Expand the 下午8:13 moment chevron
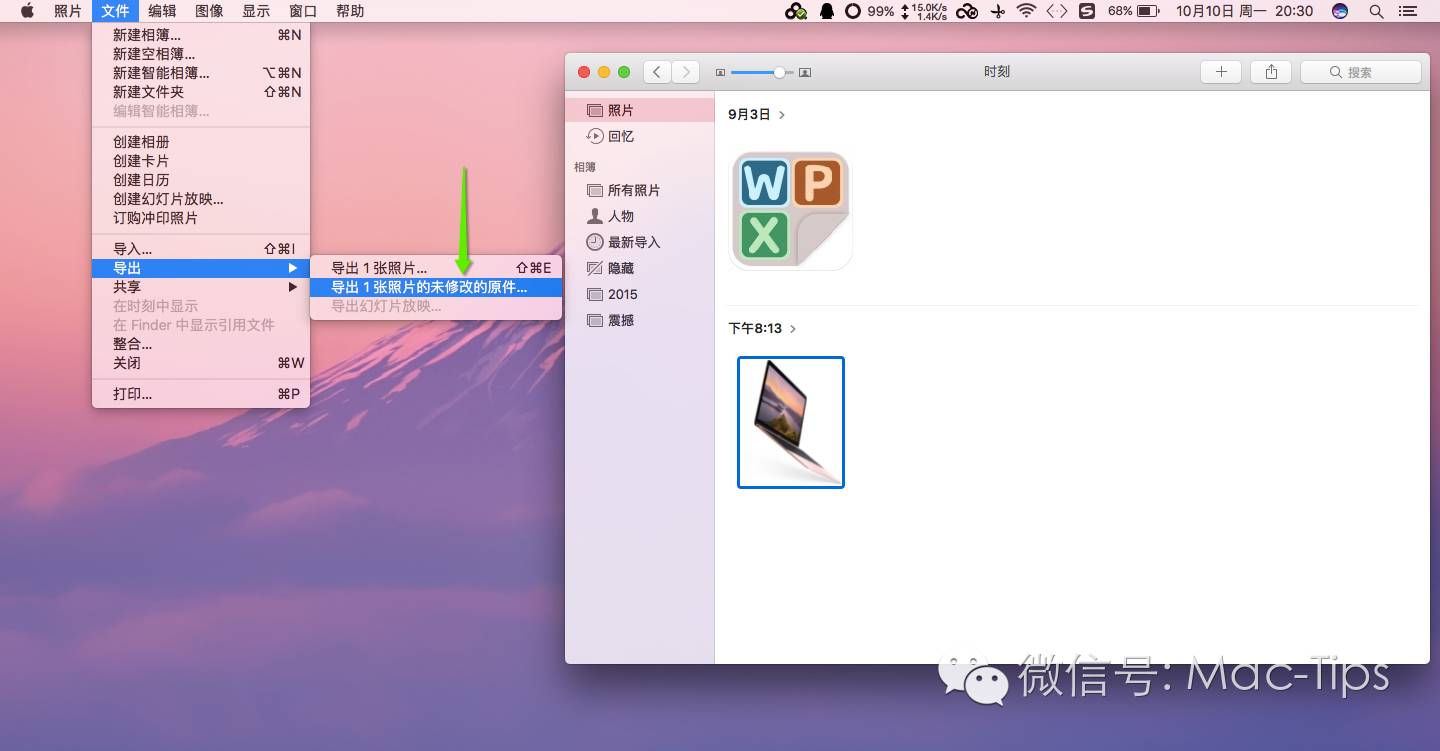Image resolution: width=1440 pixels, height=751 pixels. [793, 329]
